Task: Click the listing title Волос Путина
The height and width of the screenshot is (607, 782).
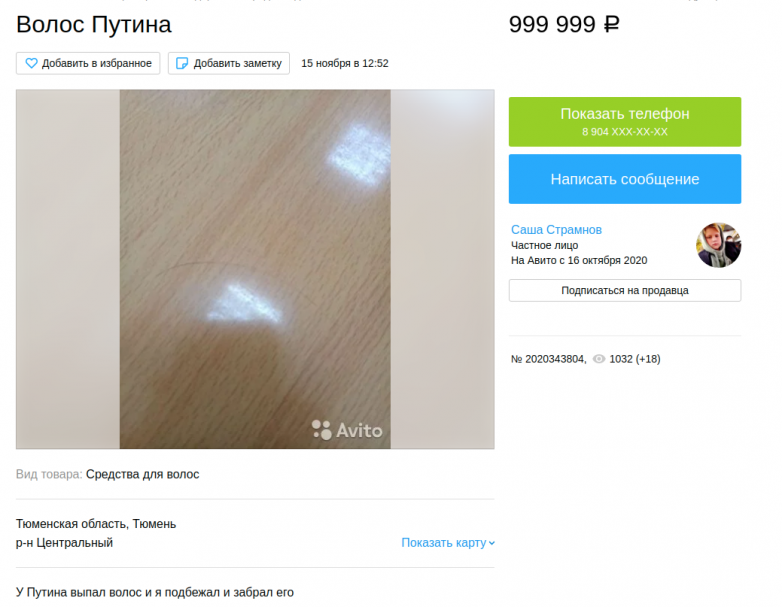Action: (94, 24)
